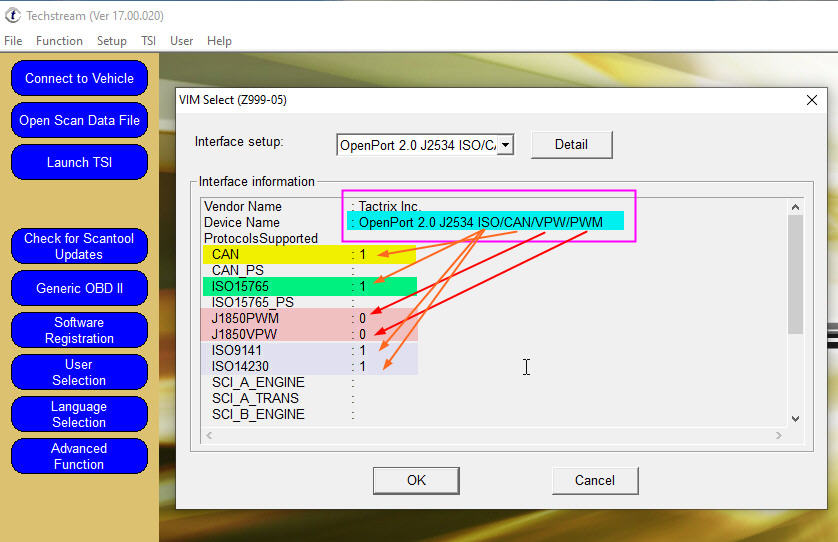Click Open Scan Data File button
The width and height of the screenshot is (838, 542).
(79, 120)
